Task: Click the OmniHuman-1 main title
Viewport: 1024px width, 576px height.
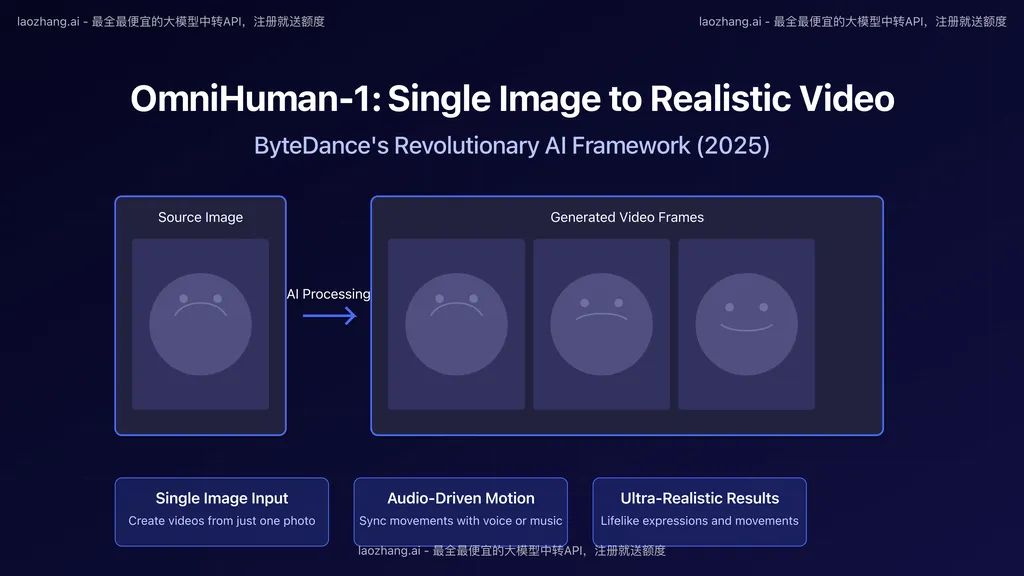Action: click(x=512, y=99)
